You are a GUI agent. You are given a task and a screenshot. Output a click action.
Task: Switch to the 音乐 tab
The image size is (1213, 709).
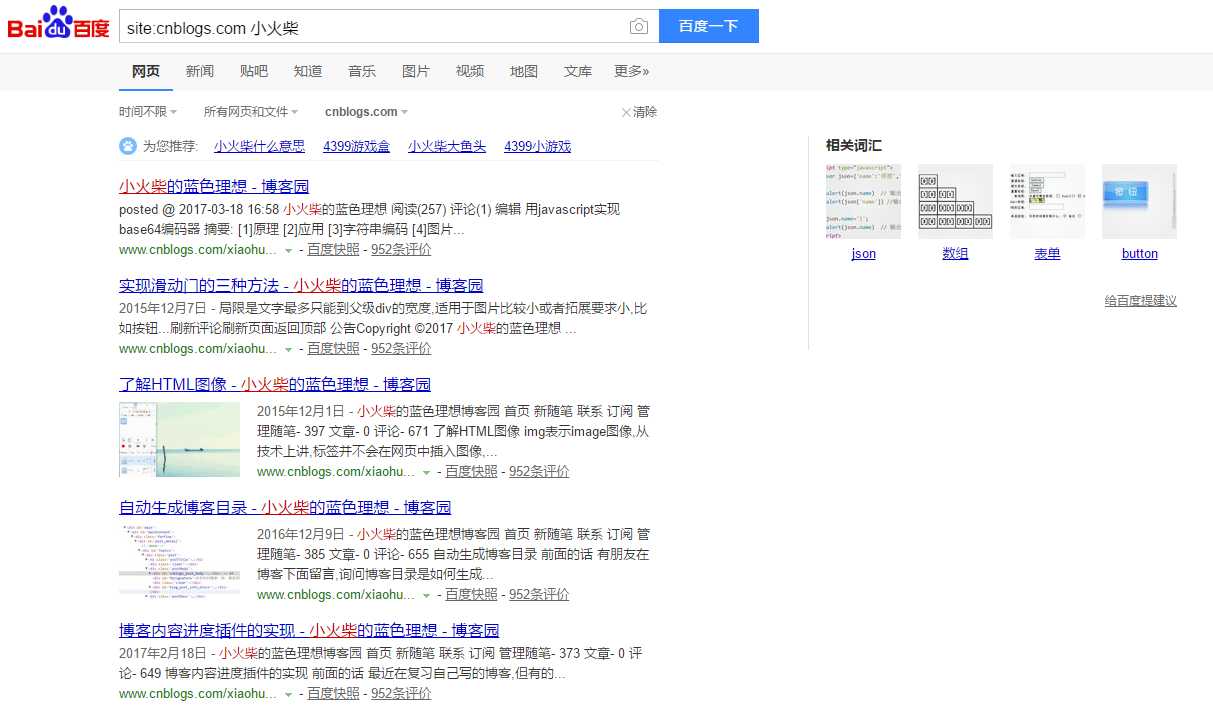[x=362, y=71]
